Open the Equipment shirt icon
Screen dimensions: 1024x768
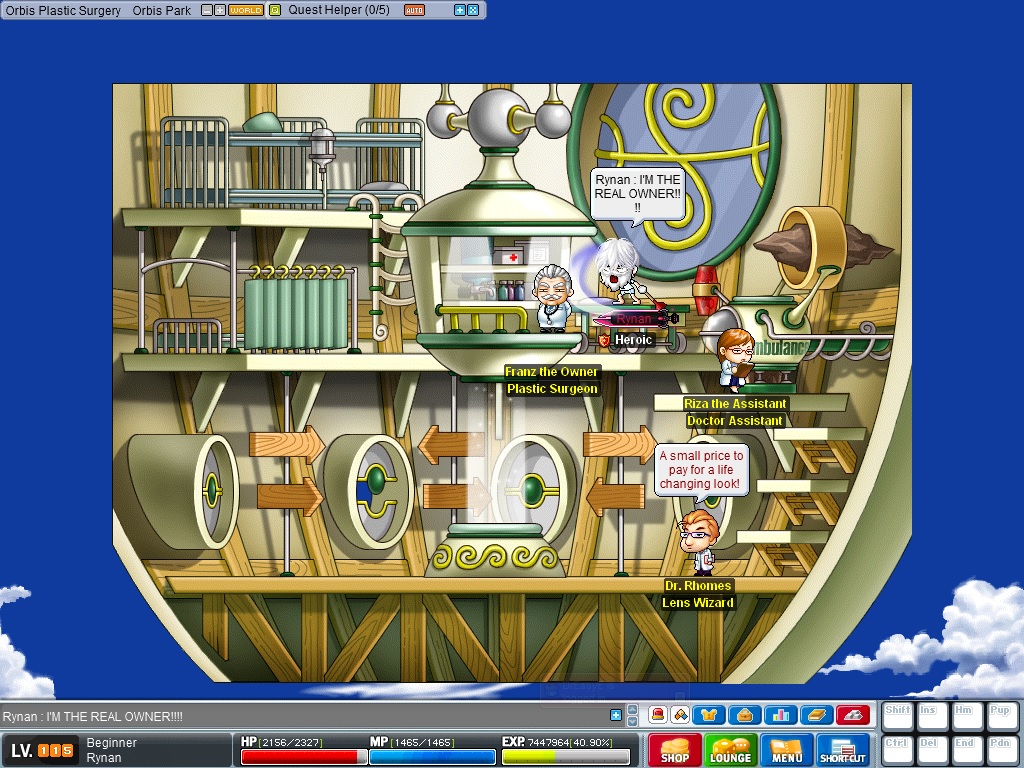click(x=709, y=715)
